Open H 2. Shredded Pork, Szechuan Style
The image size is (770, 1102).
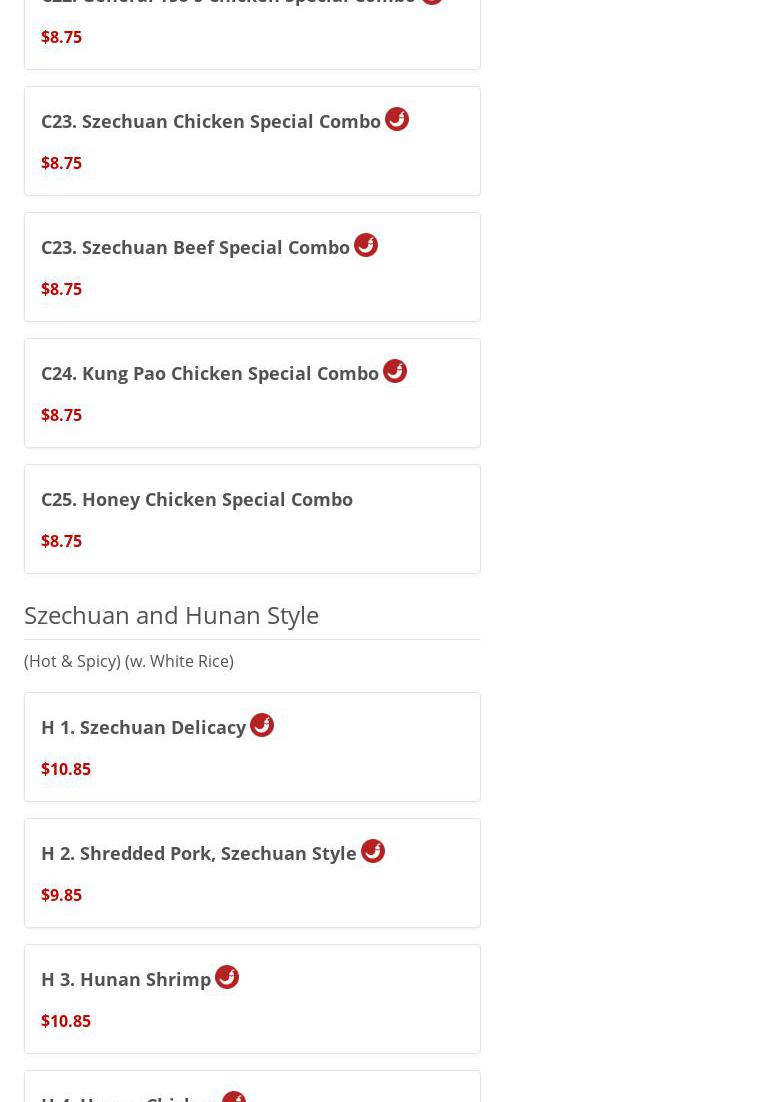[199, 854]
